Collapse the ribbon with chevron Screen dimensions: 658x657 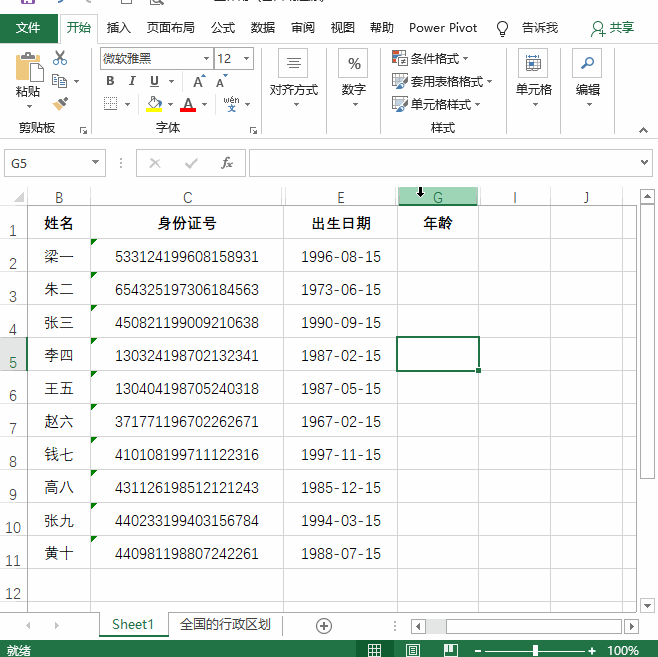click(643, 130)
